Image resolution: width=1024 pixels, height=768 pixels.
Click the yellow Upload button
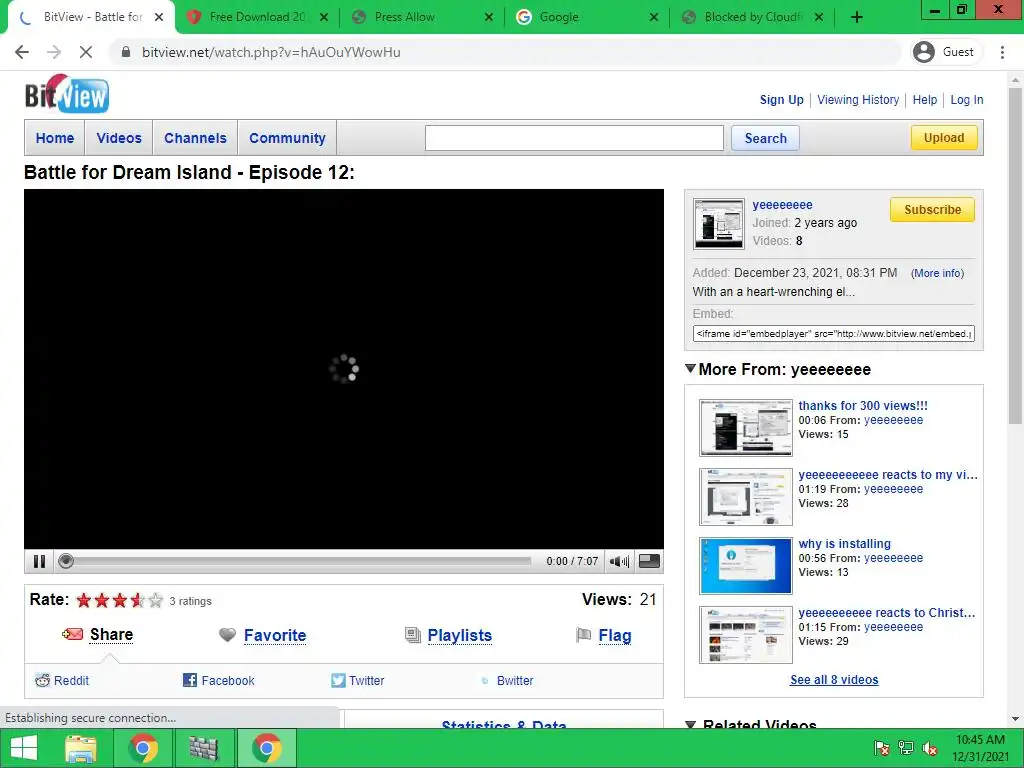pyautogui.click(x=944, y=138)
